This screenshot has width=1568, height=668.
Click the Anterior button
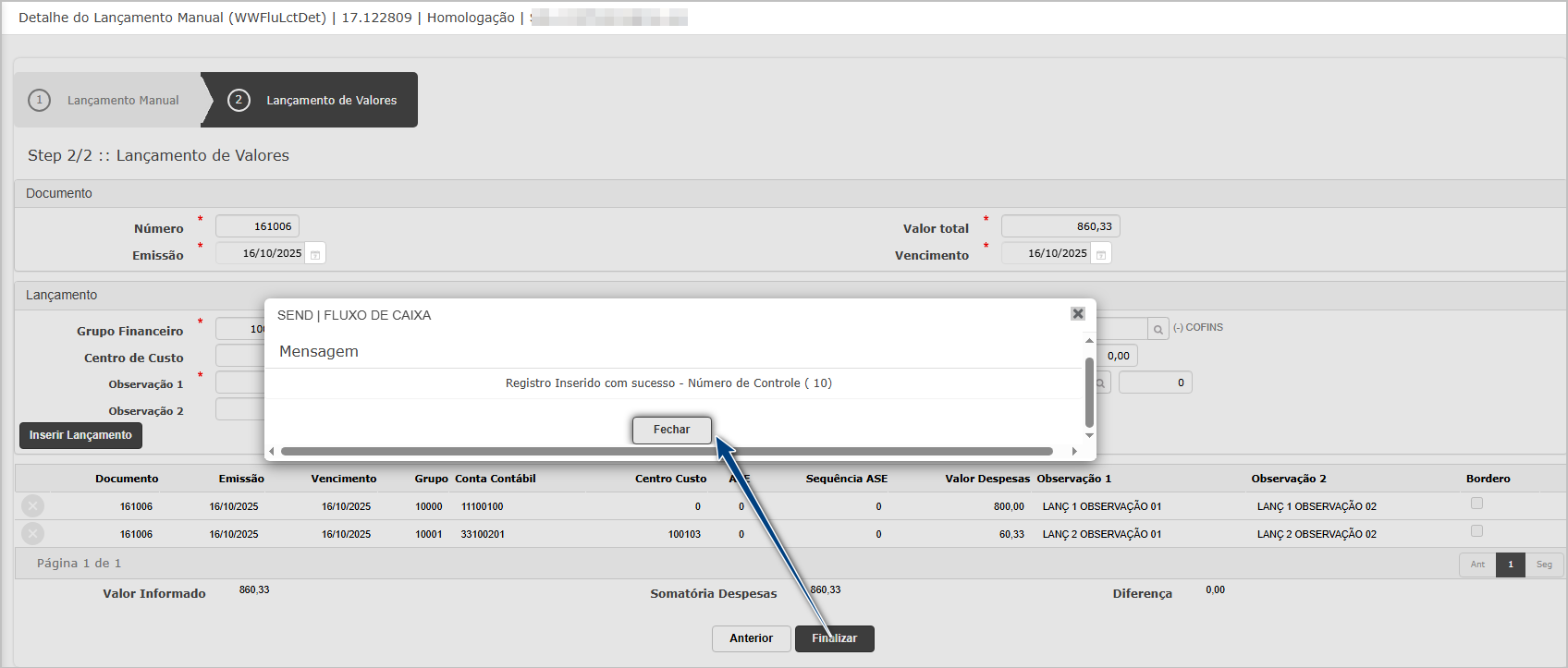point(751,638)
